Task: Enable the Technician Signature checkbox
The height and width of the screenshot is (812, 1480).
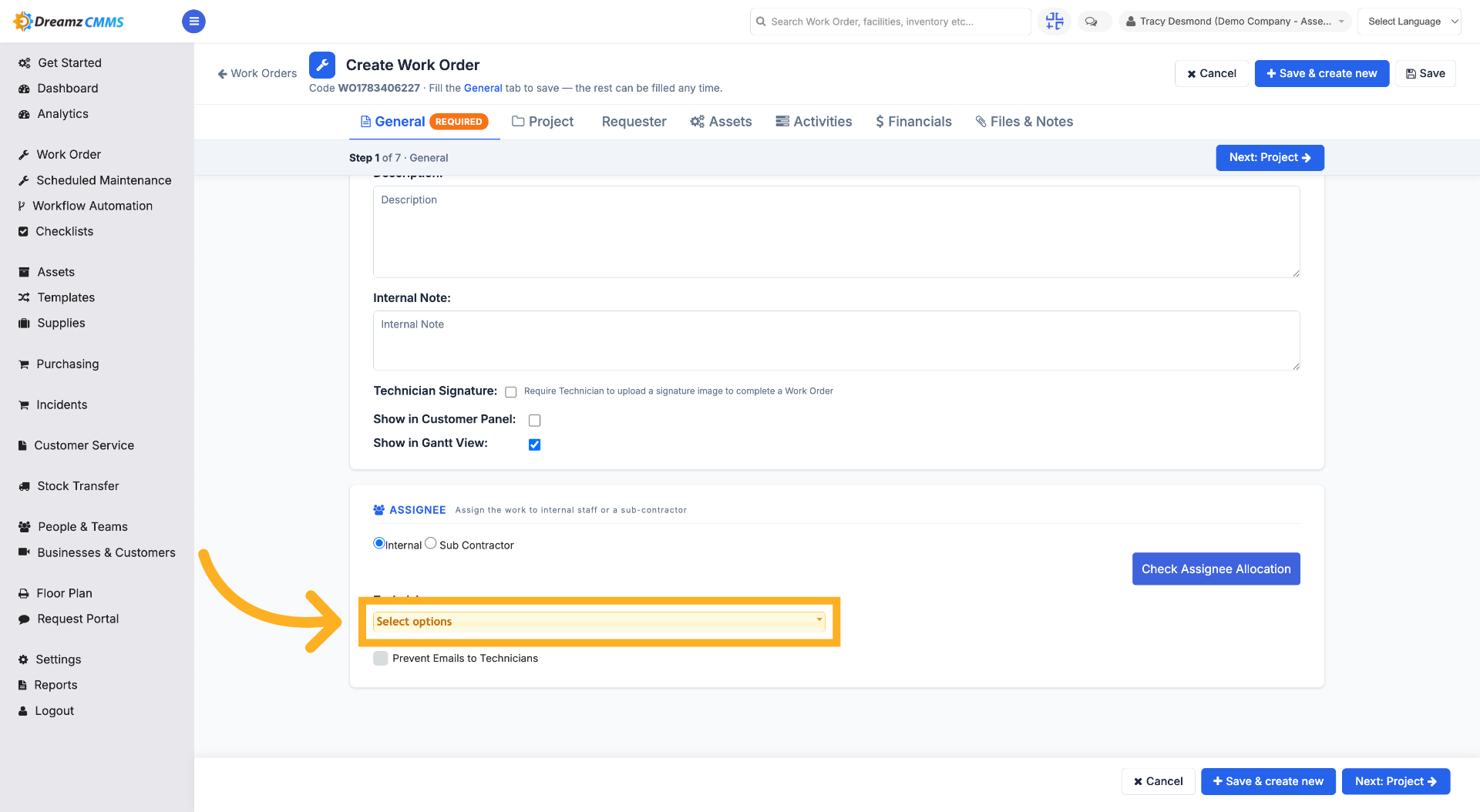Action: (x=510, y=392)
